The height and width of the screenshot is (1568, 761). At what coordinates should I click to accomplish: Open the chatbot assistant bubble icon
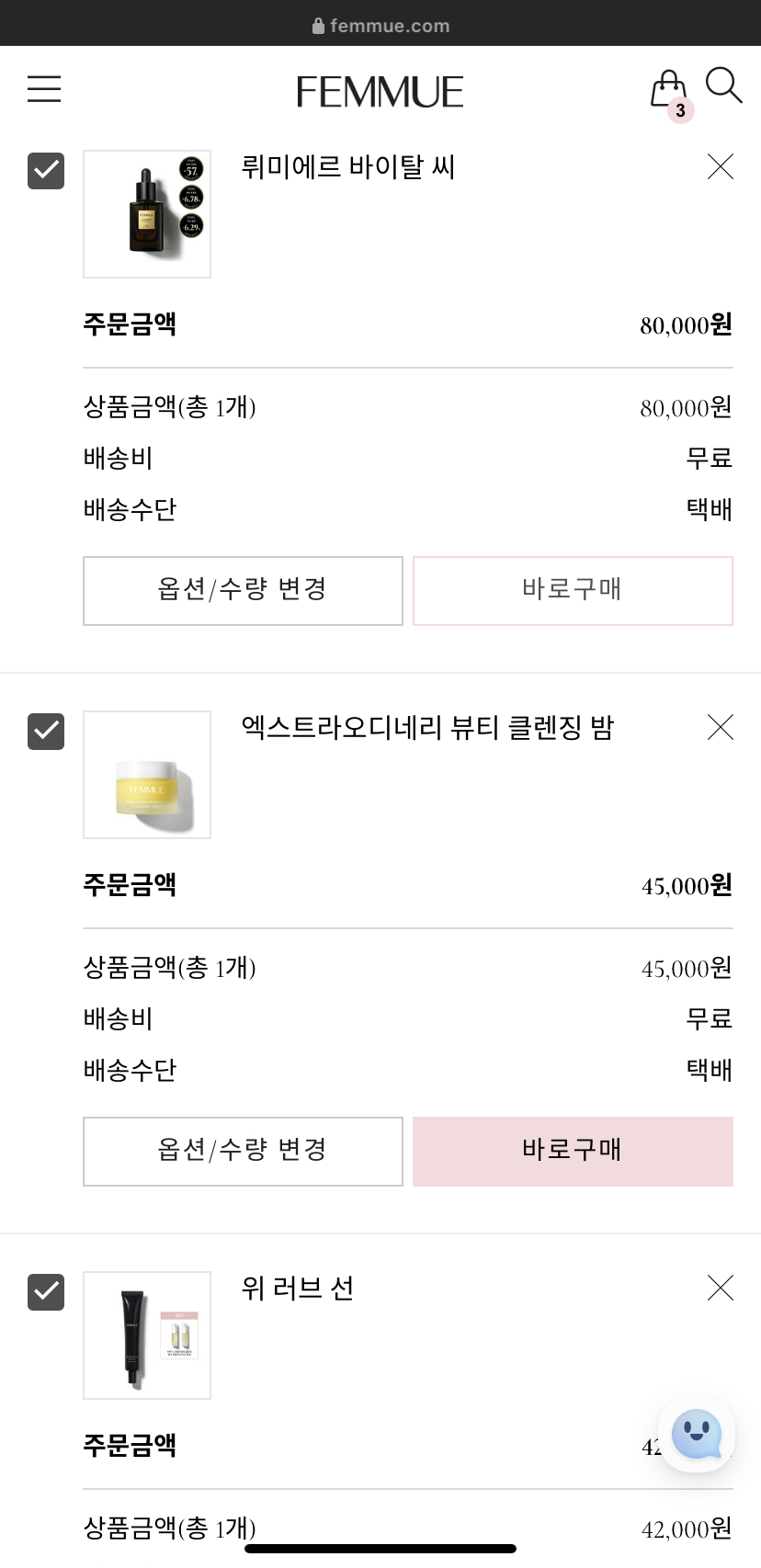(x=697, y=1435)
